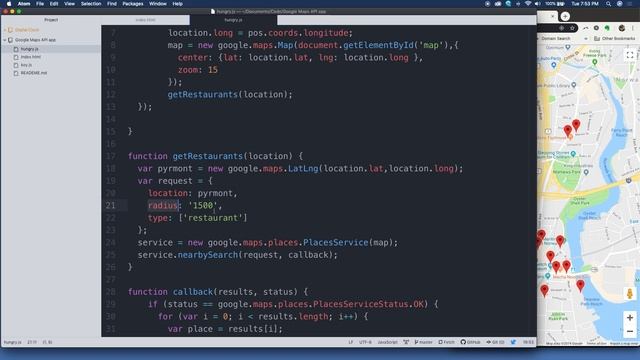Open key.js in the project tree

pyautogui.click(x=26, y=65)
